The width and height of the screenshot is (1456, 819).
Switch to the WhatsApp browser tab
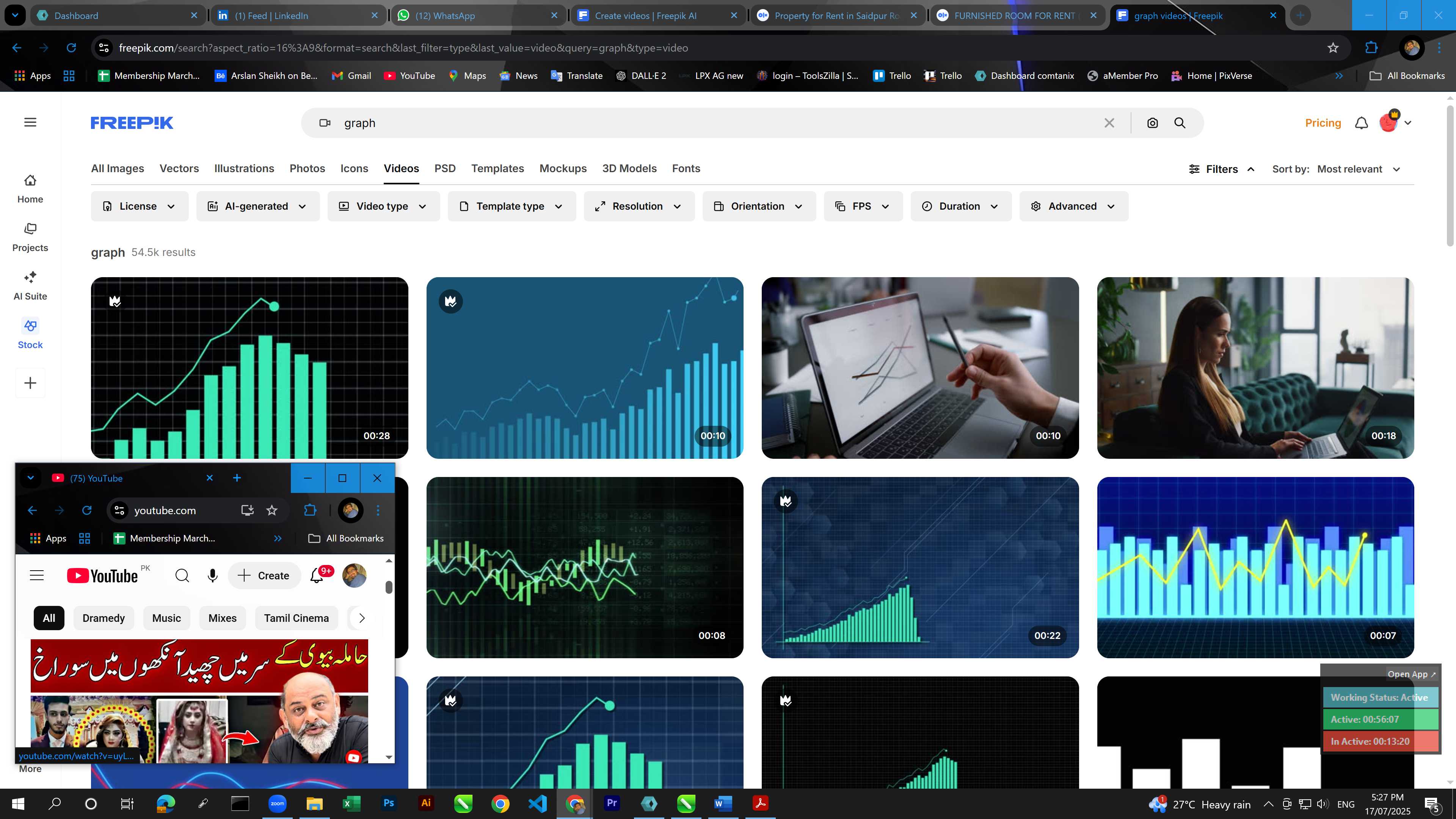pos(478,15)
